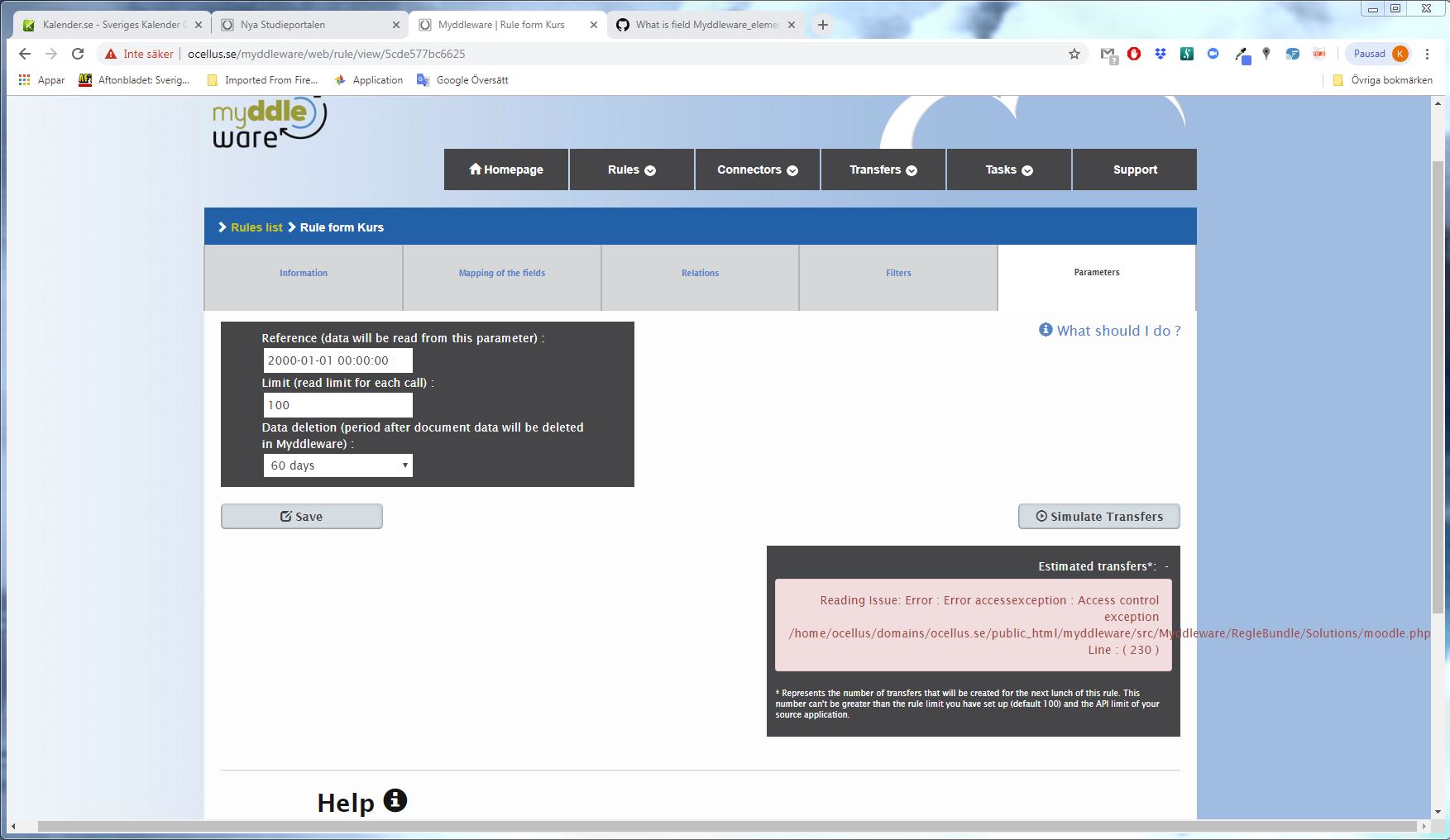The image size is (1450, 840).
Task: Open the 'Rules list' breadcrumb link
Action: click(x=256, y=227)
